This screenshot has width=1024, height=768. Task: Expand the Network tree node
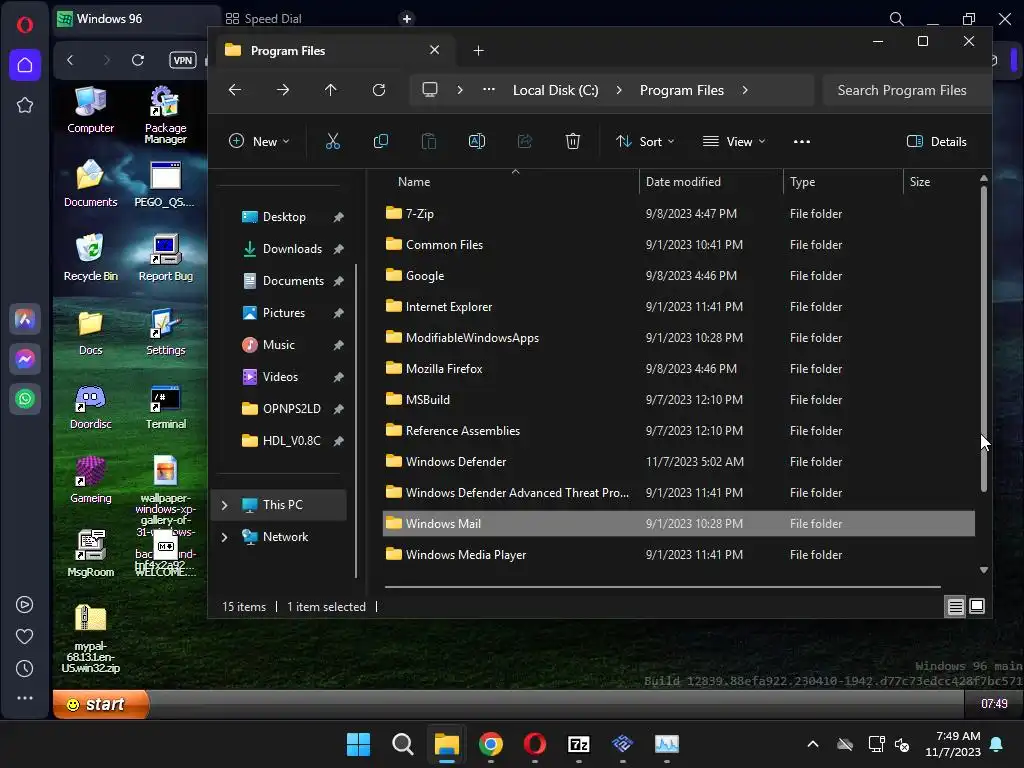click(x=225, y=537)
